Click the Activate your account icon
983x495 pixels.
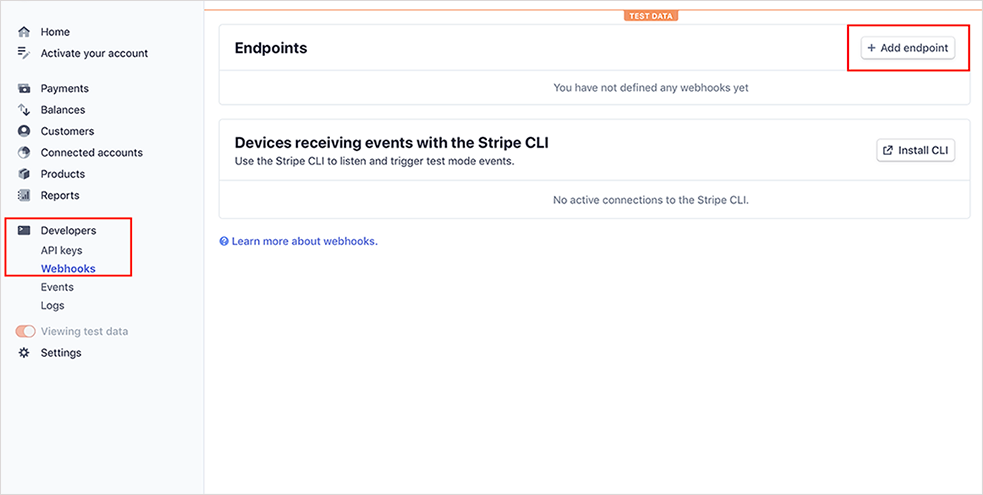coord(24,53)
